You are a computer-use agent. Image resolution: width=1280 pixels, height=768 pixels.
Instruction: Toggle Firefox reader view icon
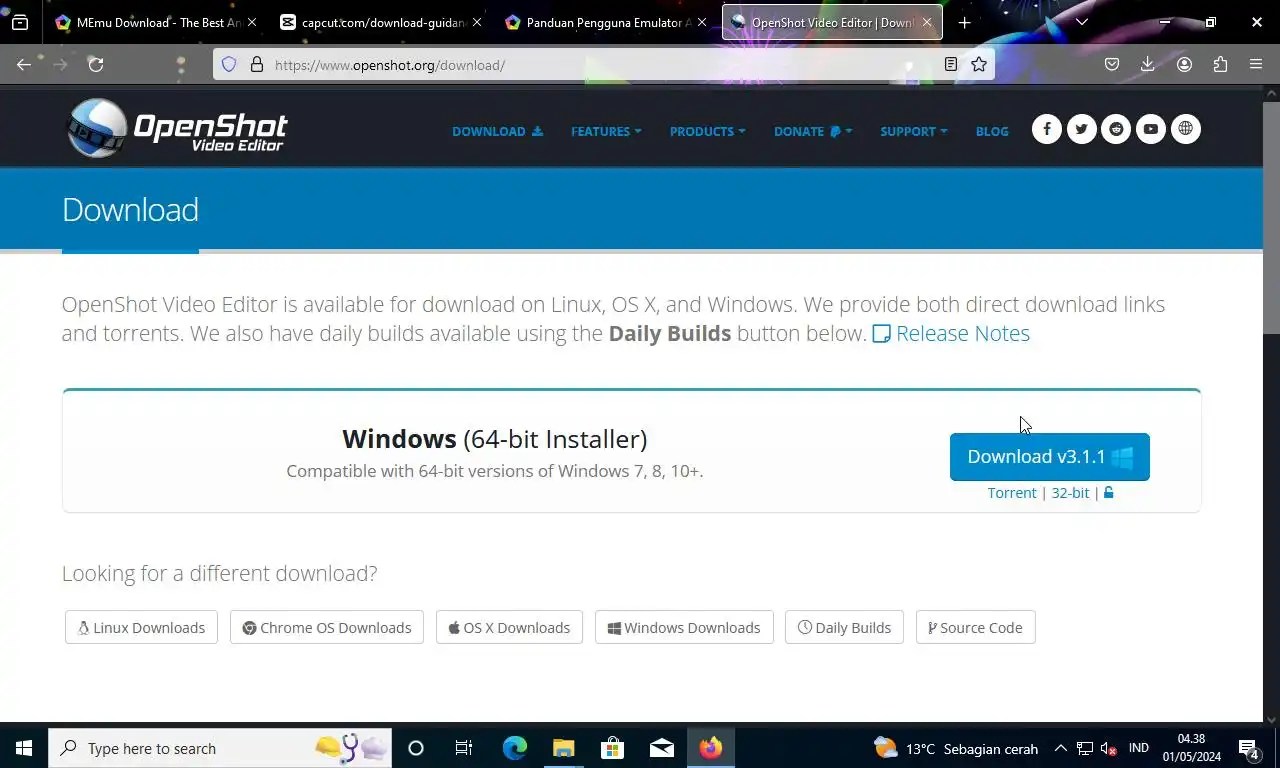[x=951, y=64]
